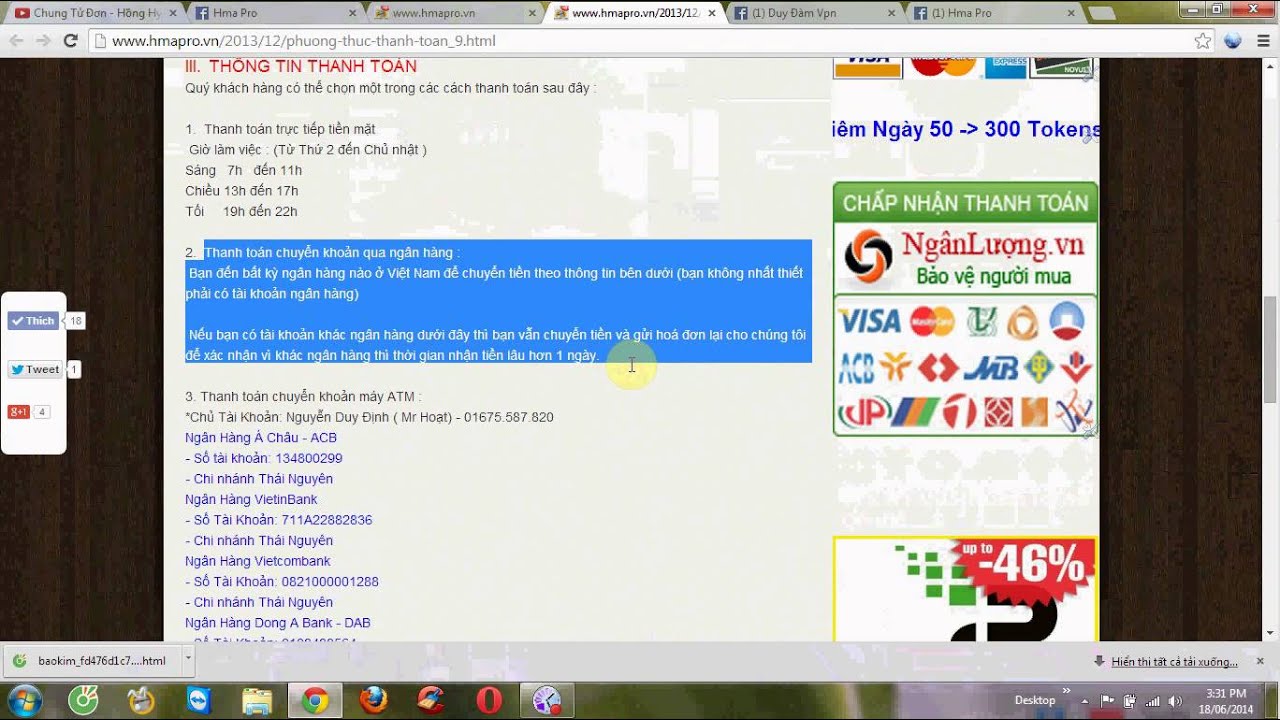The height and width of the screenshot is (720, 1280).
Task: Click the globe extension icon in toolbar
Action: coord(1233,41)
